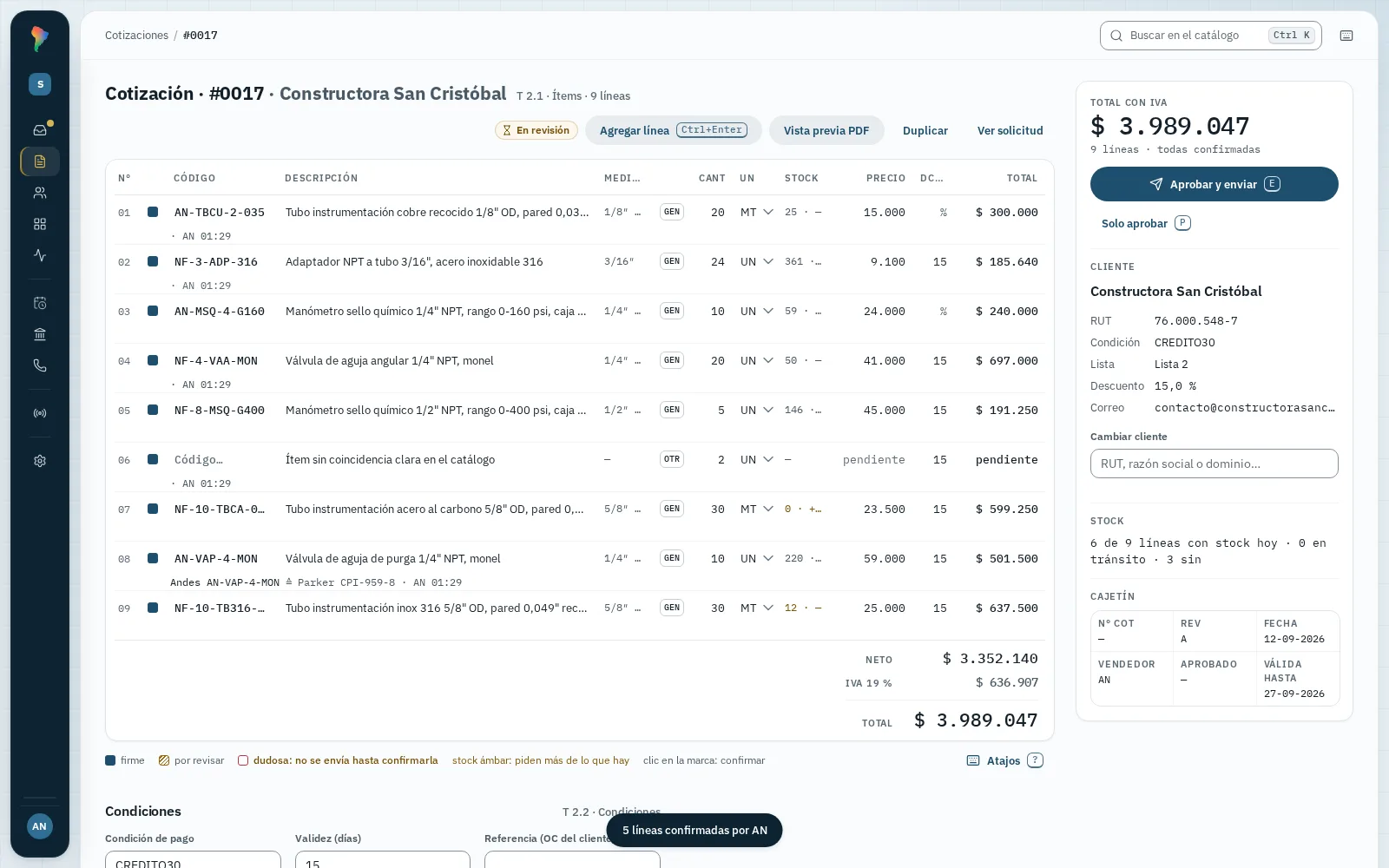Click Agregar línea button
The width and height of the screenshot is (1389, 868).
[674, 130]
